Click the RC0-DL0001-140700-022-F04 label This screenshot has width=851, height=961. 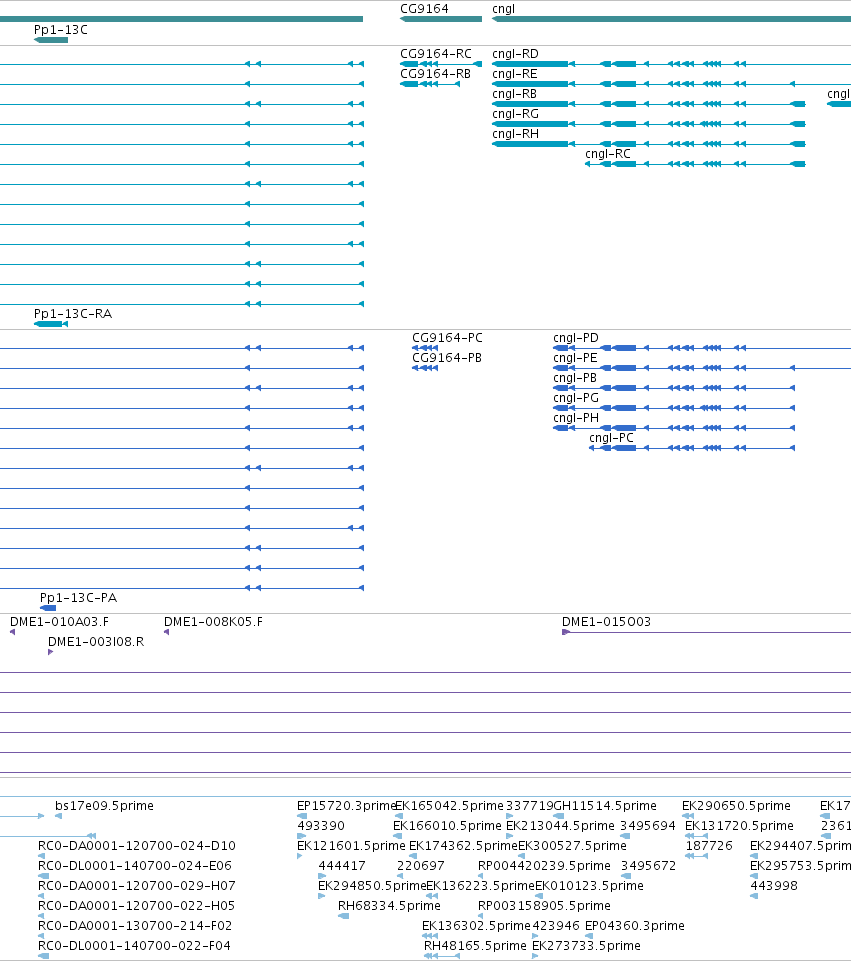click(134, 946)
